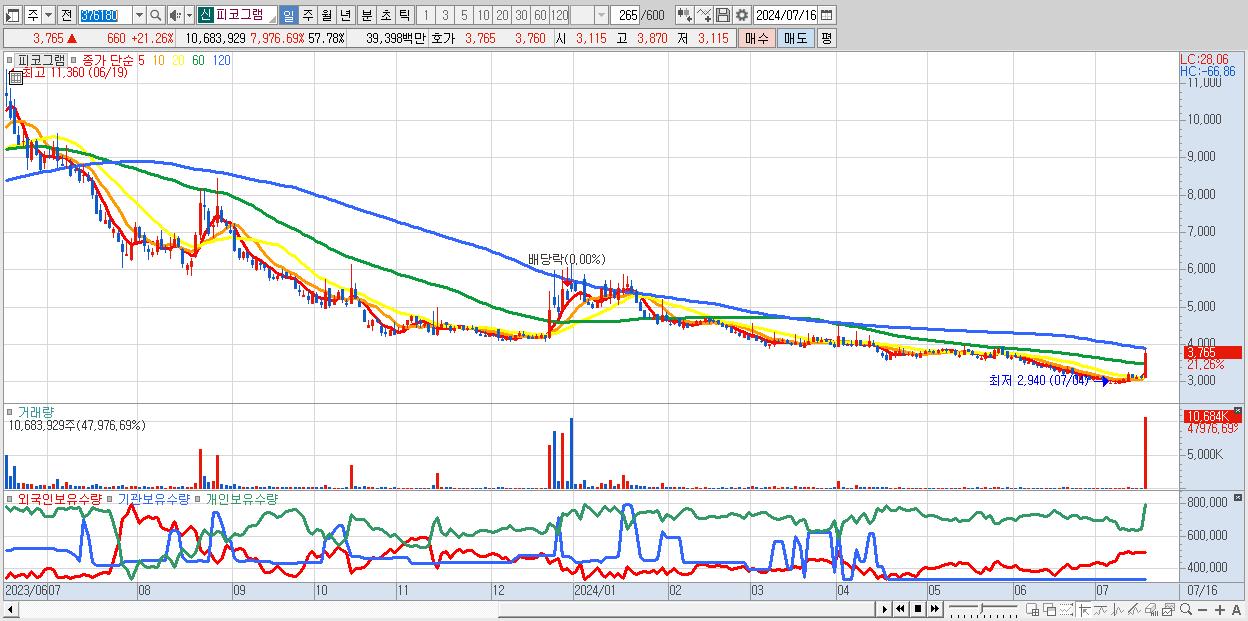This screenshot has width=1248, height=621.
Task: Click the rewind button in bottom bar
Action: 900,609
